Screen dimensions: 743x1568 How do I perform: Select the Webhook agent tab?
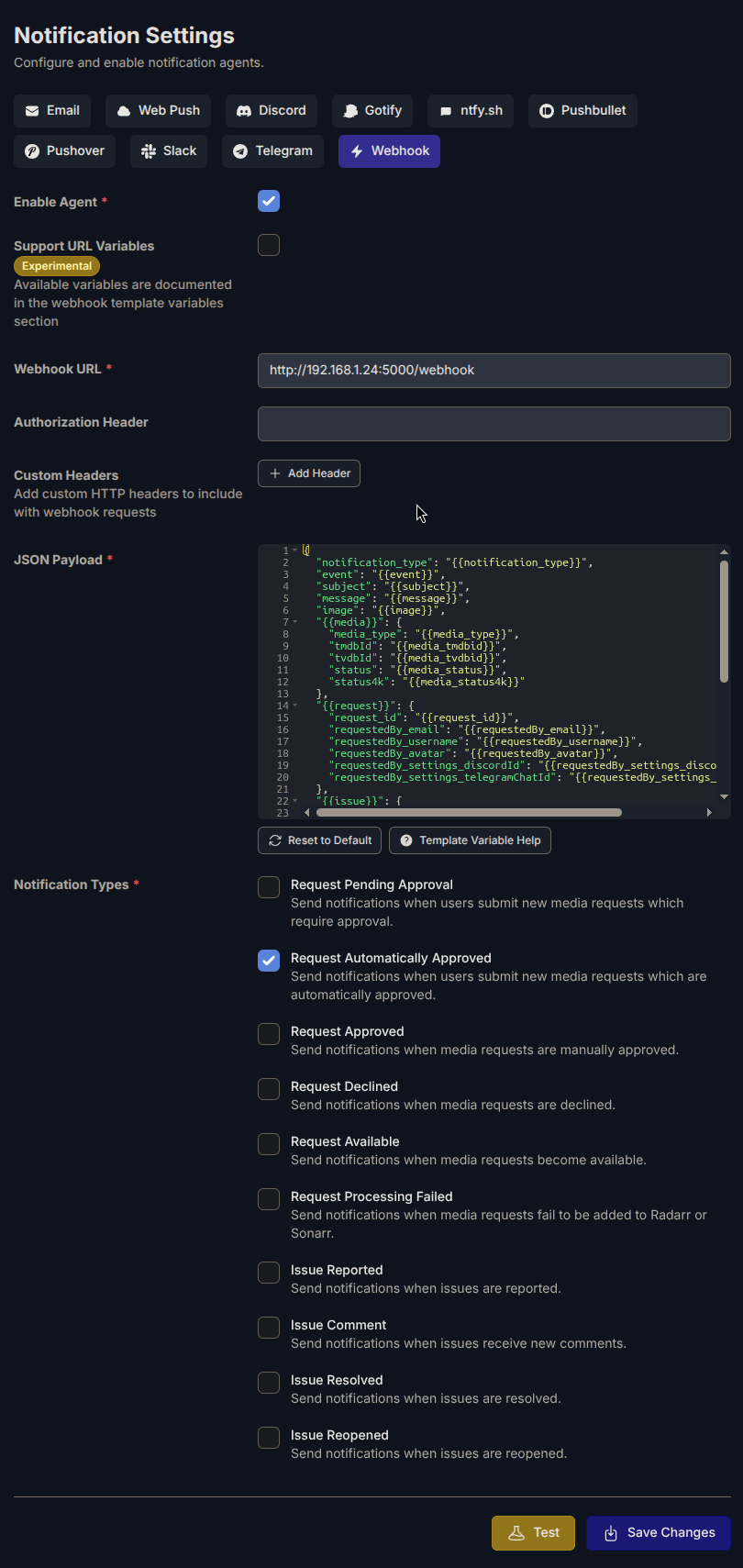(389, 151)
